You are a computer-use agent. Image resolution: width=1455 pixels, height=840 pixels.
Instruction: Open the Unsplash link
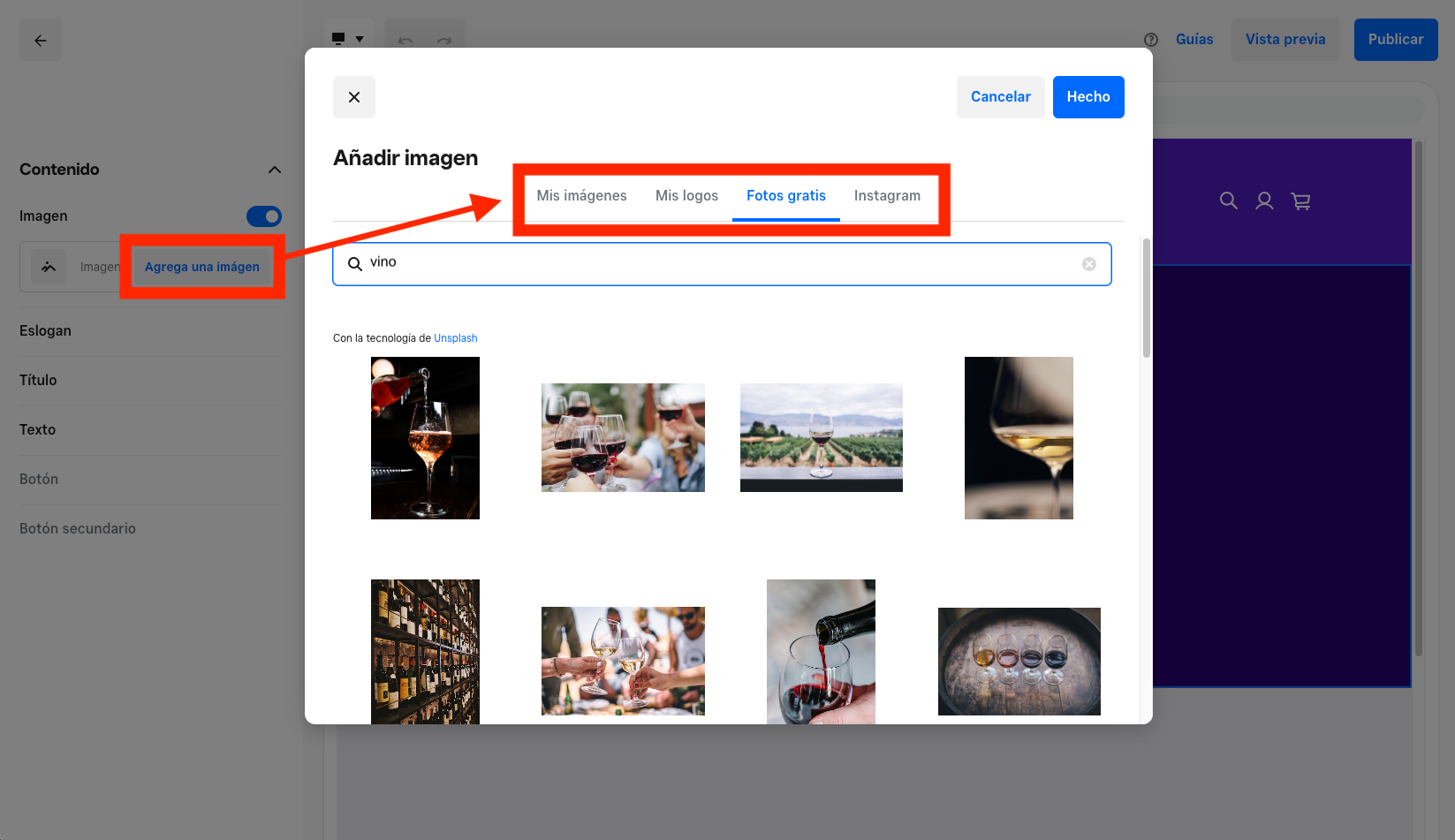click(455, 338)
